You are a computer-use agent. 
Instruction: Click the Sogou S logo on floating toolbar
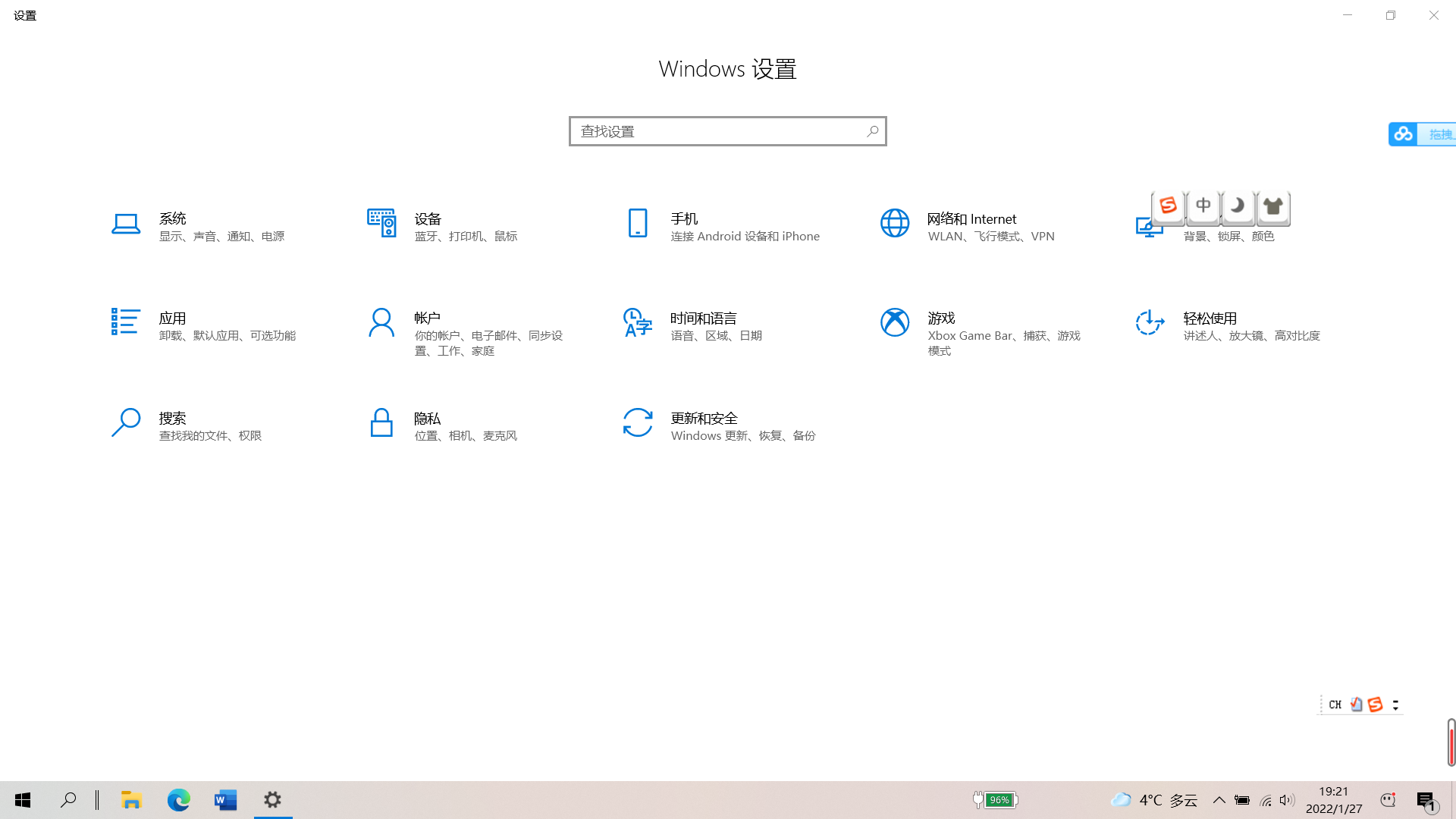pos(1168,206)
